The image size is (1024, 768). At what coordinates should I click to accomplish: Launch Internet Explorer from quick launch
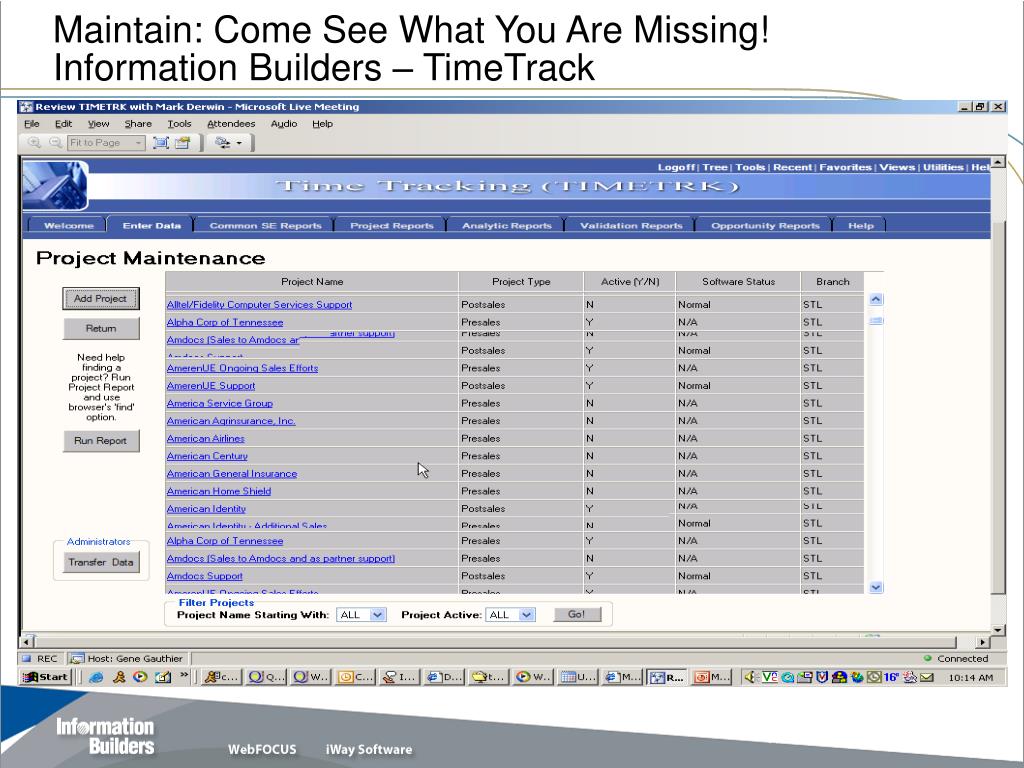coord(96,677)
